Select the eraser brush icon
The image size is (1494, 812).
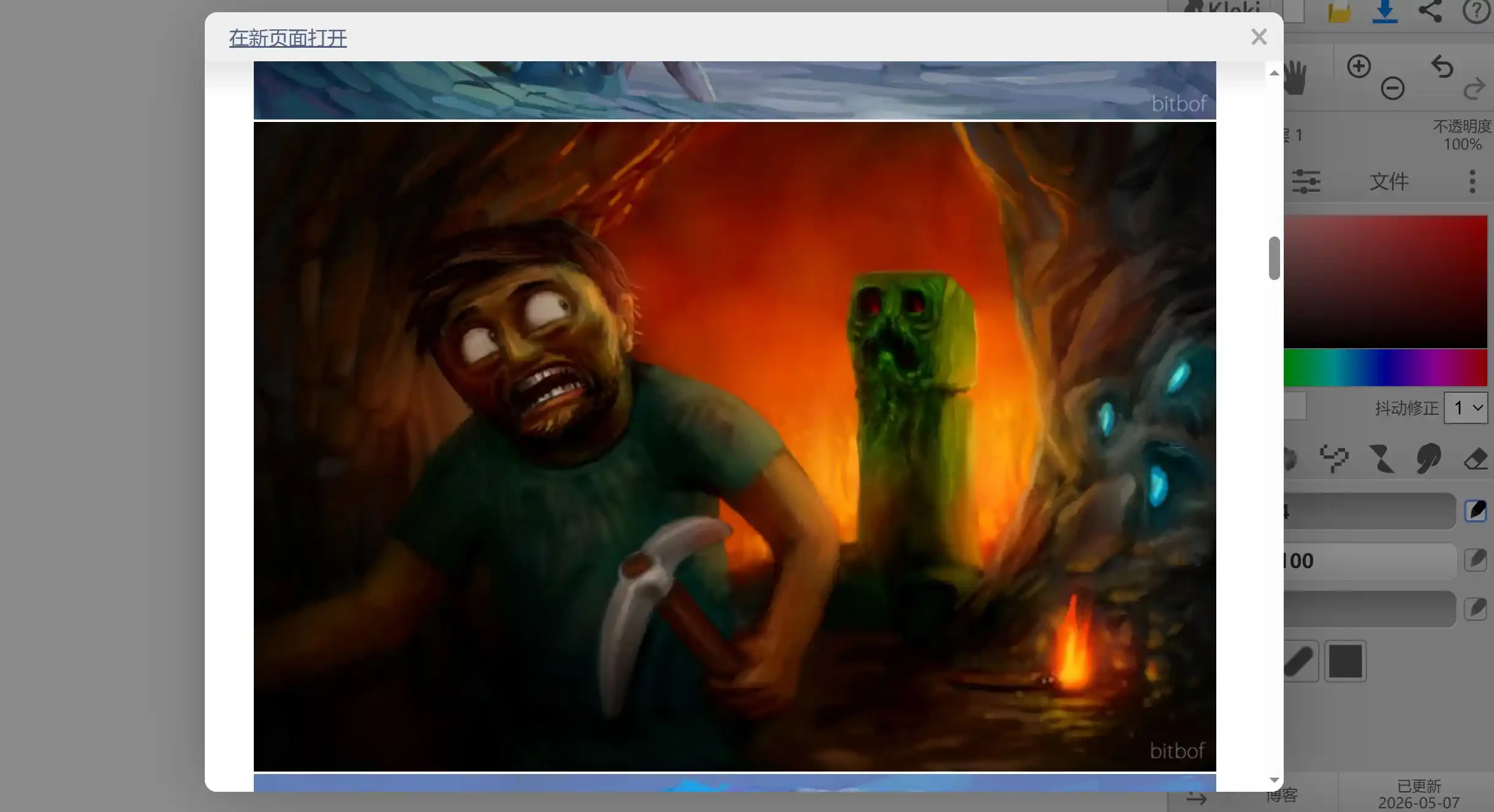[x=1475, y=459]
